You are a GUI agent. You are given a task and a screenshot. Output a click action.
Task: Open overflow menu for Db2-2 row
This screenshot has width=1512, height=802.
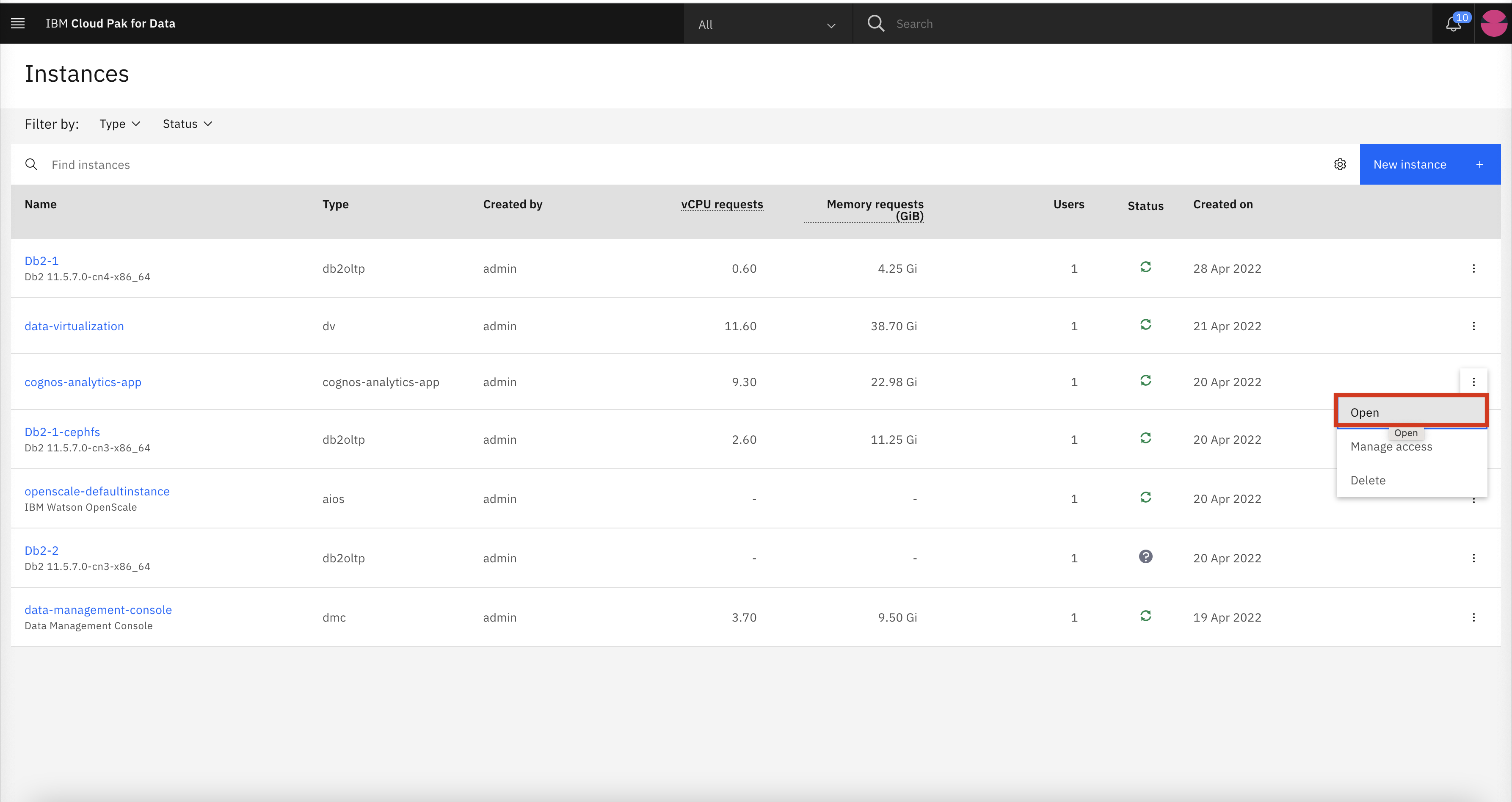[x=1473, y=558]
